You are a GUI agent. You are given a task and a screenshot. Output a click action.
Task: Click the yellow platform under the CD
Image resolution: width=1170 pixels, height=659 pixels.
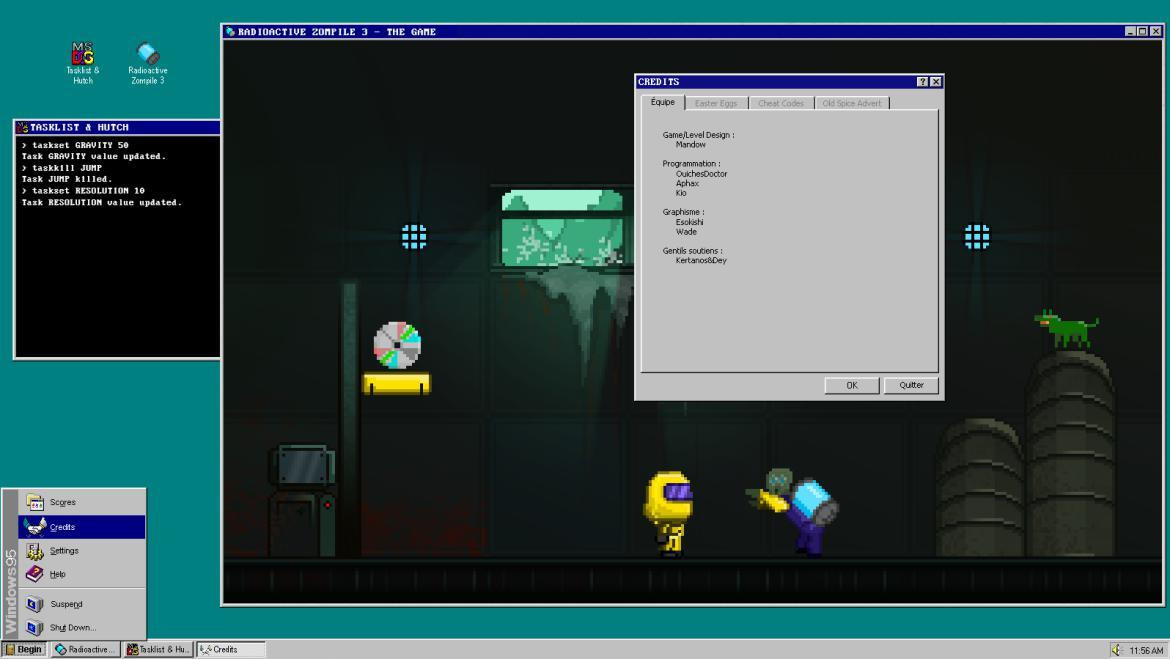[397, 384]
